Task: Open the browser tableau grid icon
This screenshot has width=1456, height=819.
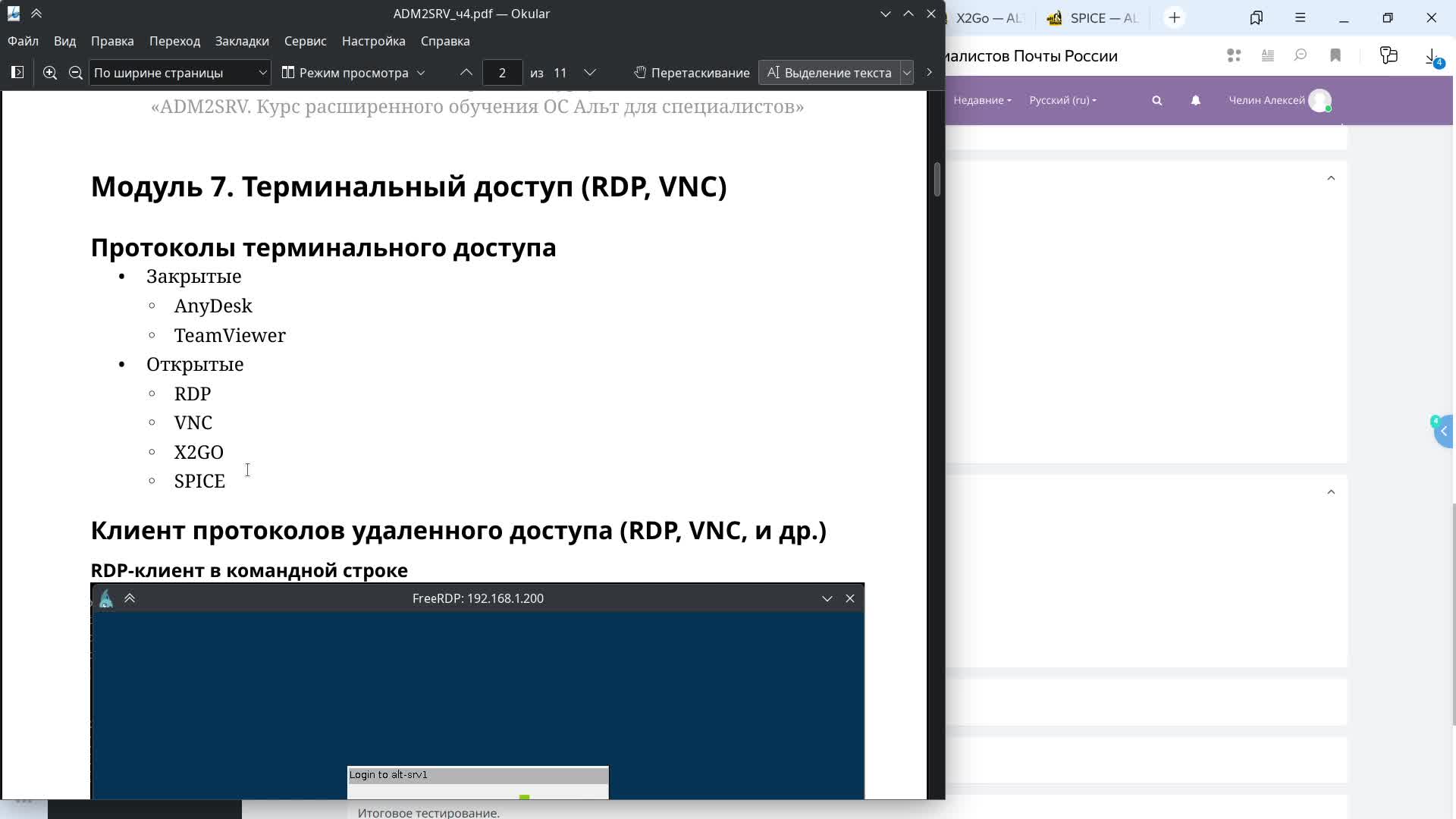Action: [1234, 55]
